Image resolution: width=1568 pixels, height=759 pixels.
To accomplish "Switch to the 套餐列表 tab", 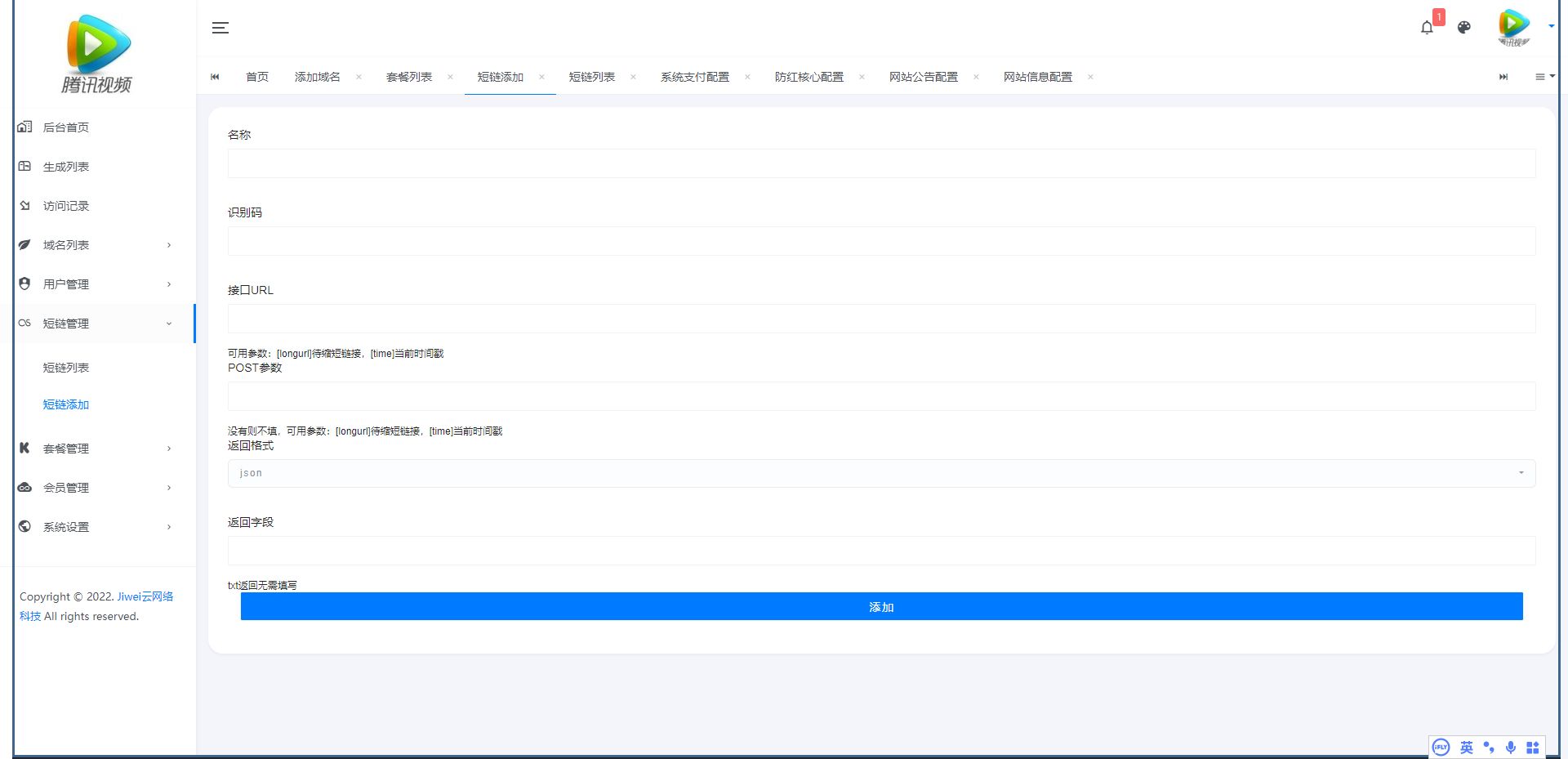I will click(x=409, y=77).
